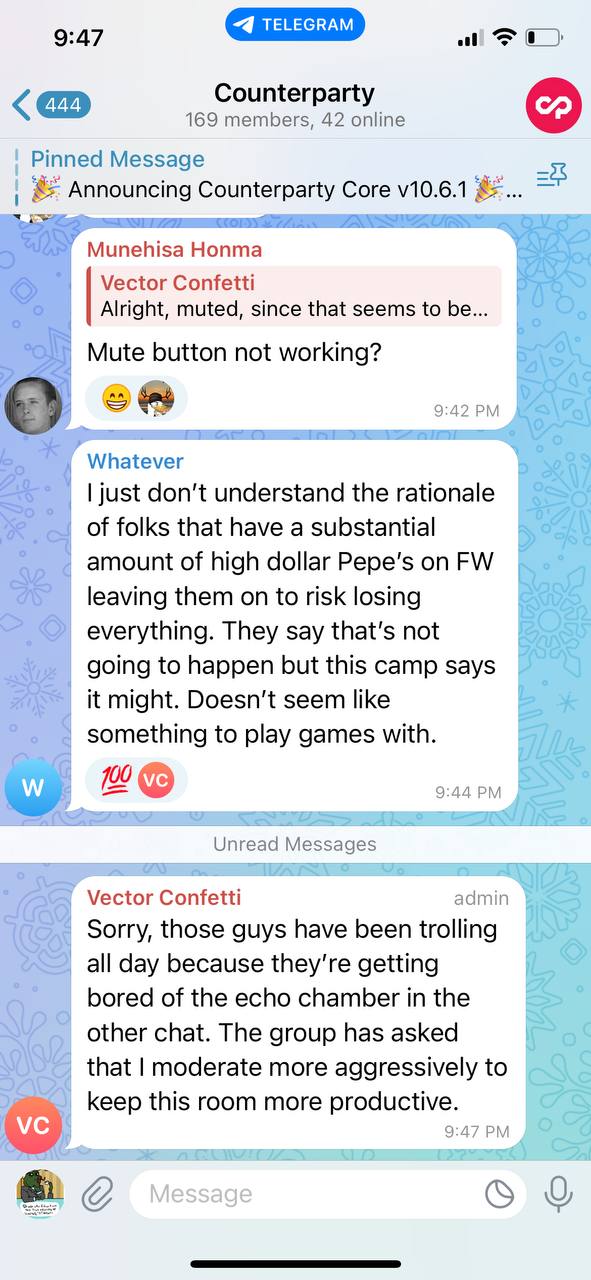
Task: Open the Whatever user avatar W
Action: point(33,787)
